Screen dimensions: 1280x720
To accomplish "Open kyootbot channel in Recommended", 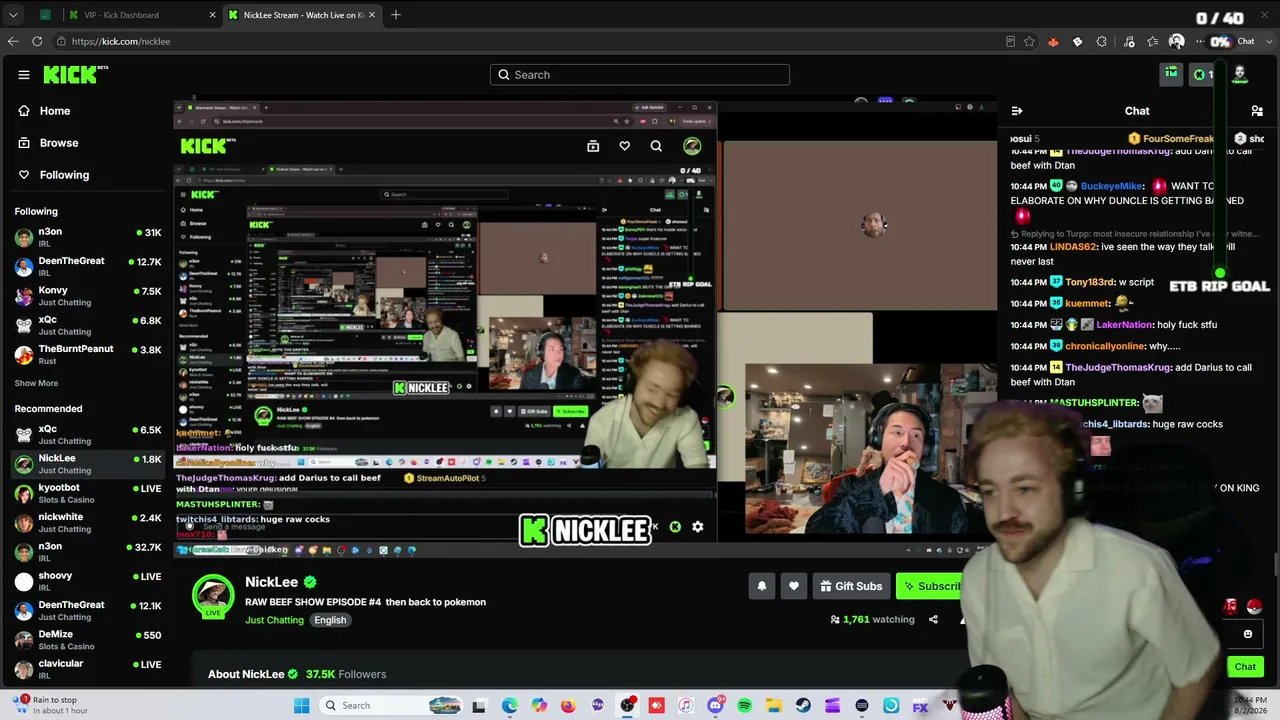I will [x=88, y=493].
